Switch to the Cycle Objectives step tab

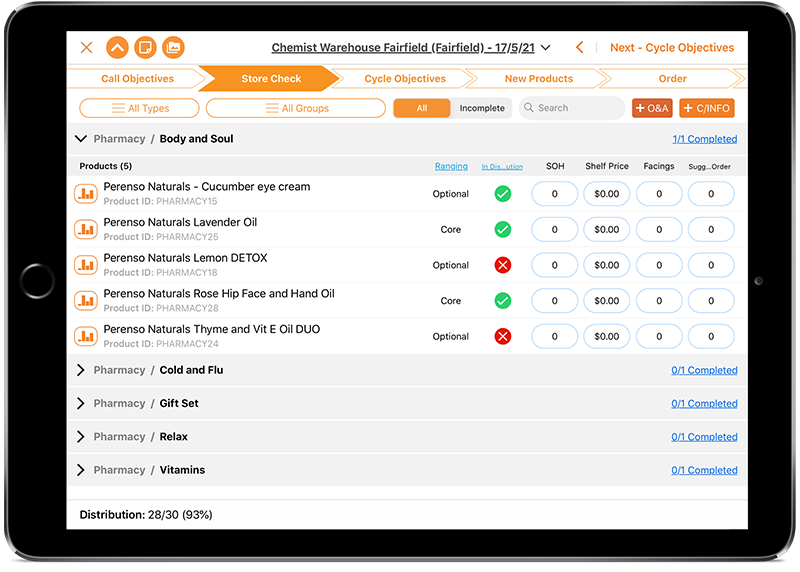pos(405,78)
